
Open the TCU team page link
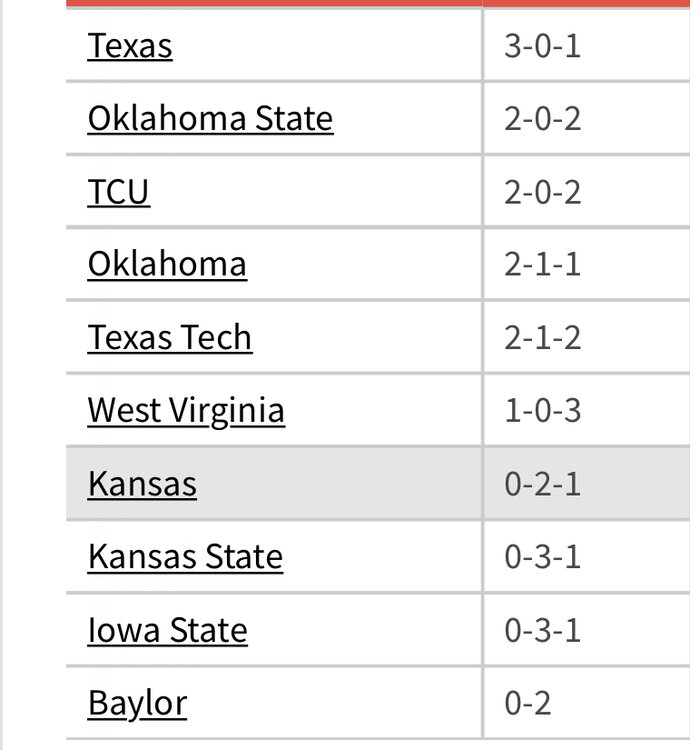118,192
